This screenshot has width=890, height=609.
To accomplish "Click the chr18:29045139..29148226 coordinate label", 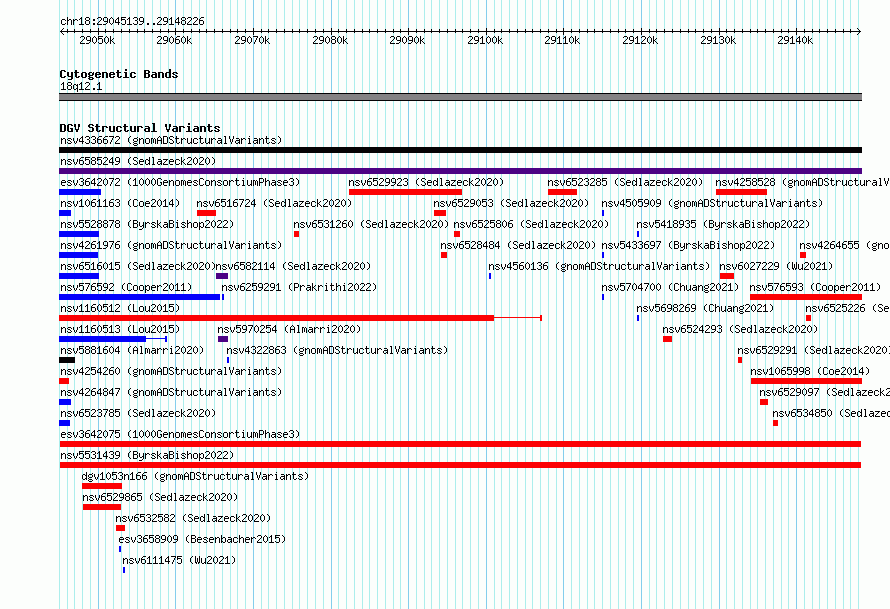I will pos(132,22).
